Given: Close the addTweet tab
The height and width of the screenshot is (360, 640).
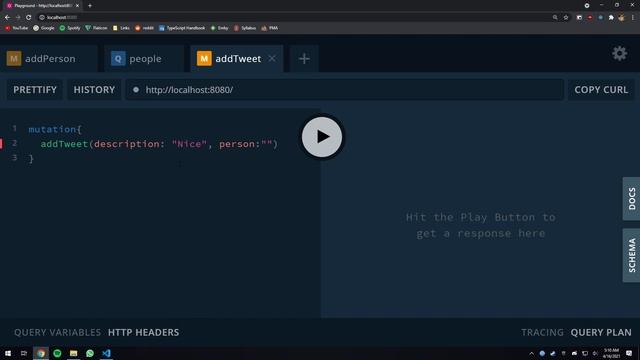Looking at the screenshot, I should pos(272,59).
